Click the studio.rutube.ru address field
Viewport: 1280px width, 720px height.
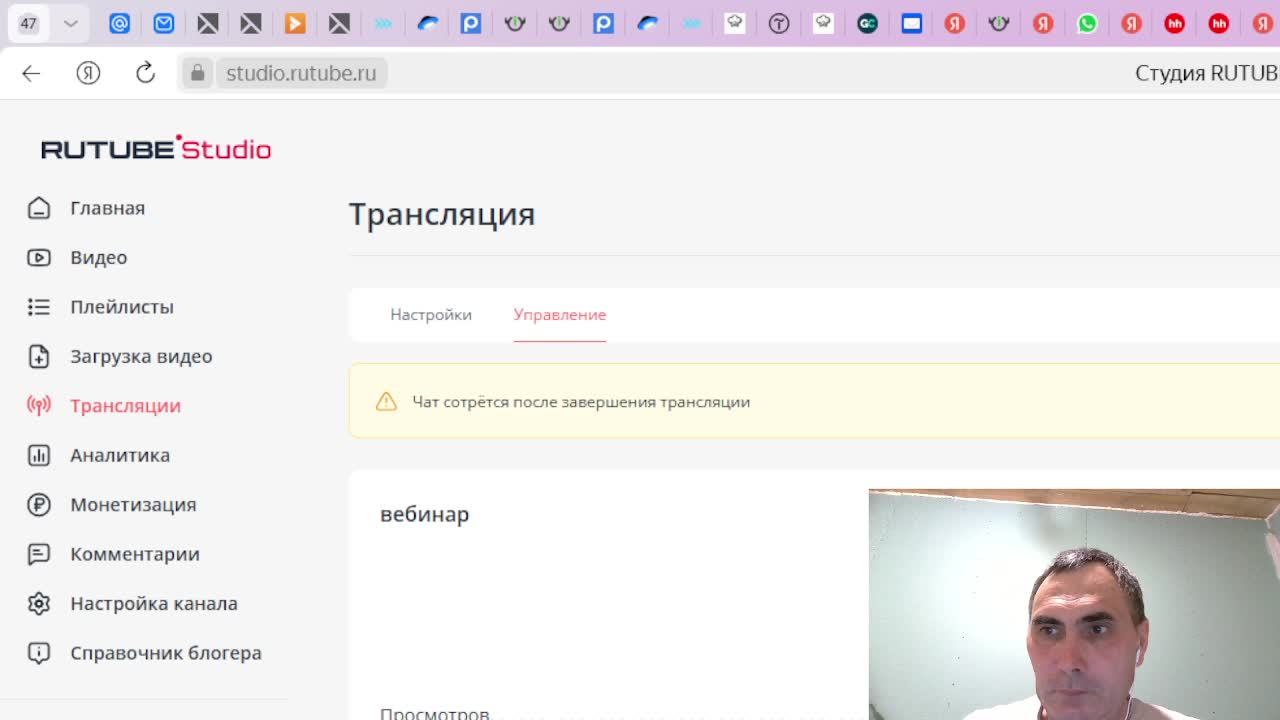301,73
